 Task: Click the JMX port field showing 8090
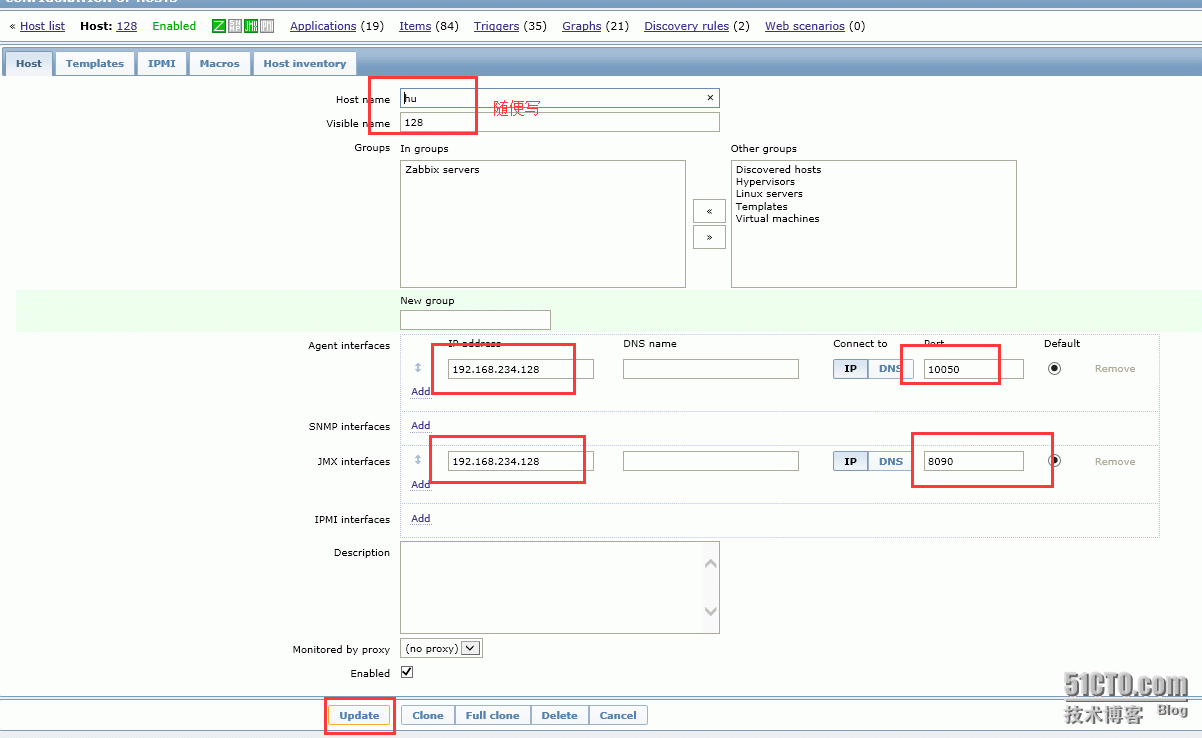pyautogui.click(x=974, y=461)
